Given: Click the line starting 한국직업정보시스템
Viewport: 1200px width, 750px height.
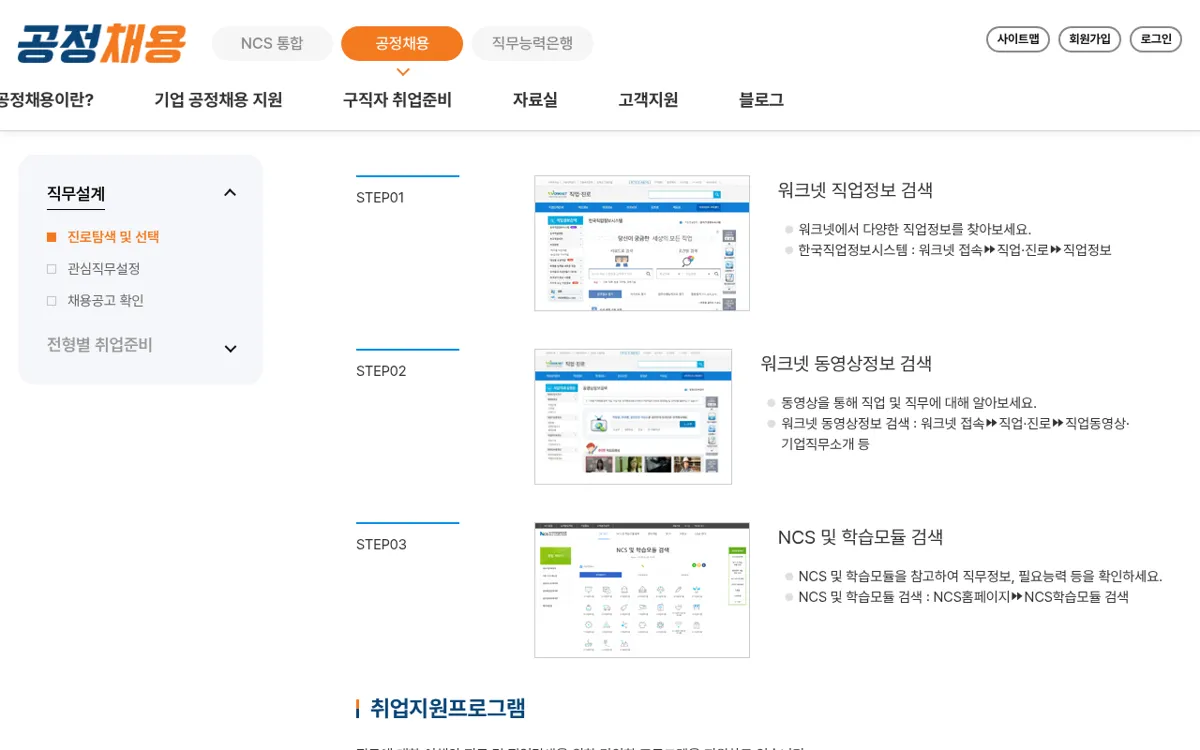Looking at the screenshot, I should tap(955, 250).
